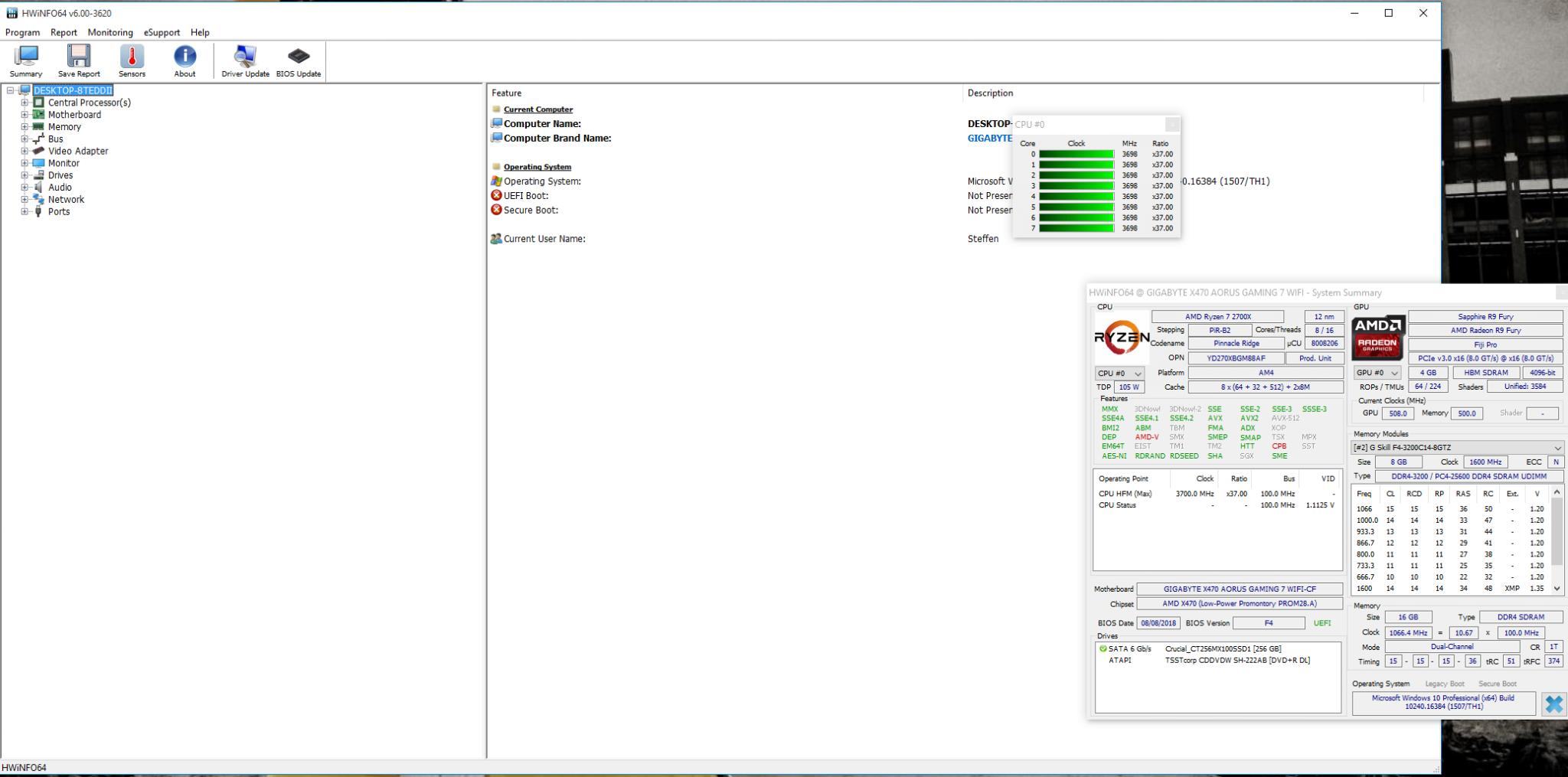Select Memory tree node
The width and height of the screenshot is (1568, 777).
64,127
